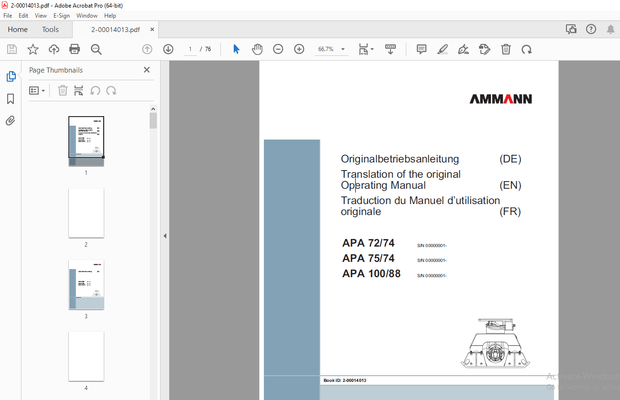Screen dimensions: 620x400
Task: Rotate page with main toolbar icon
Action: 526,49
